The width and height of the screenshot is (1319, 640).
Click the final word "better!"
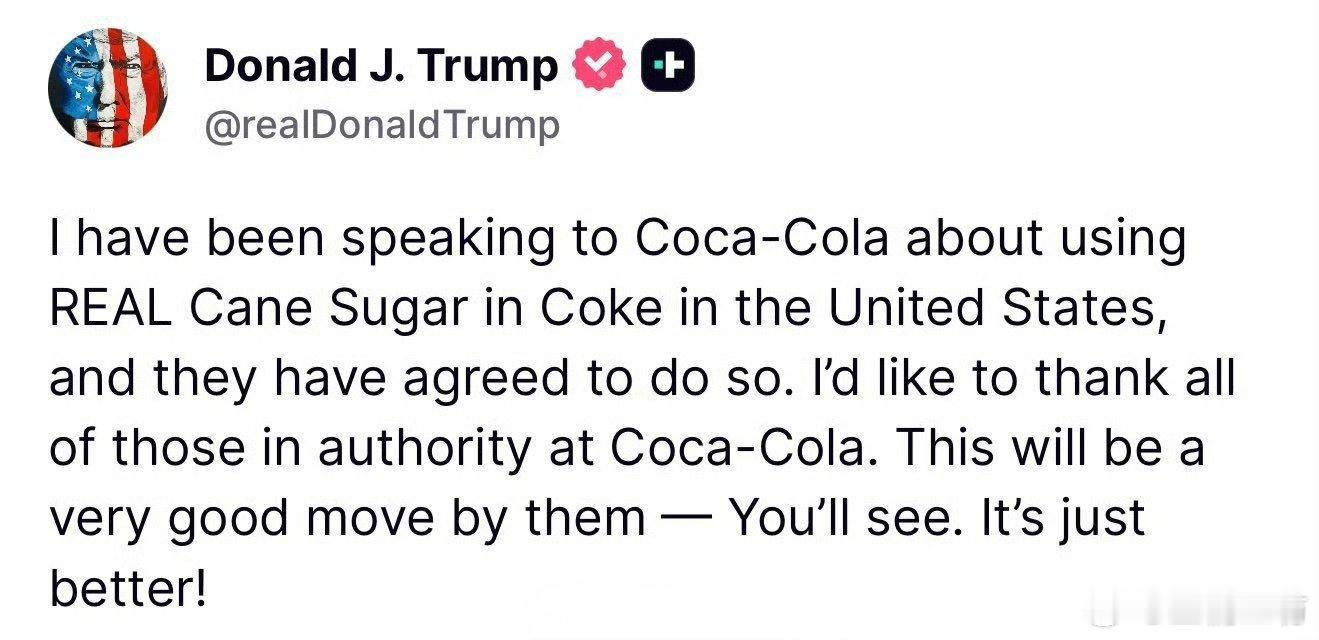click(129, 589)
